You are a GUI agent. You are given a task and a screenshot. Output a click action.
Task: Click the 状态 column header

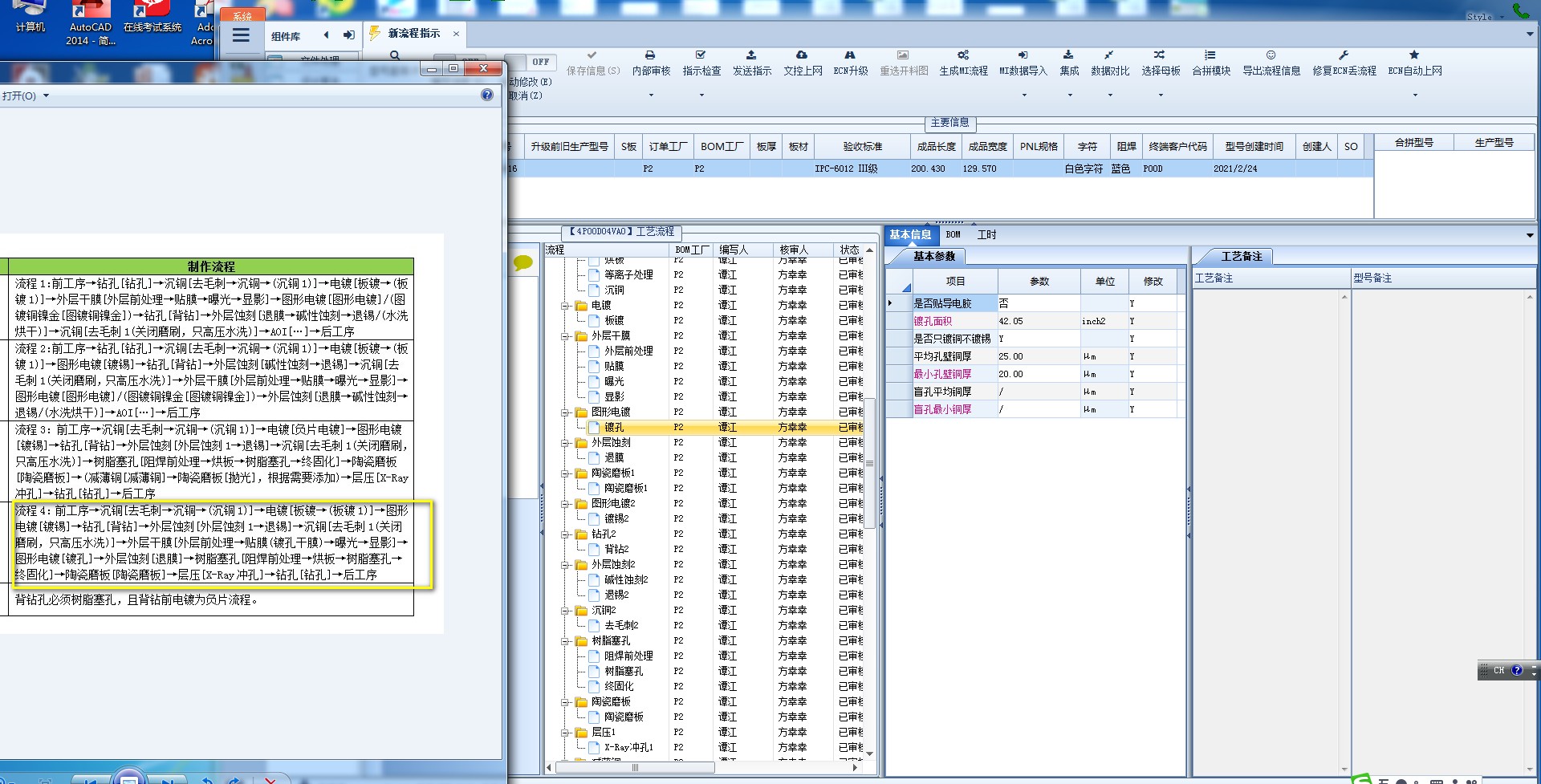click(x=849, y=250)
